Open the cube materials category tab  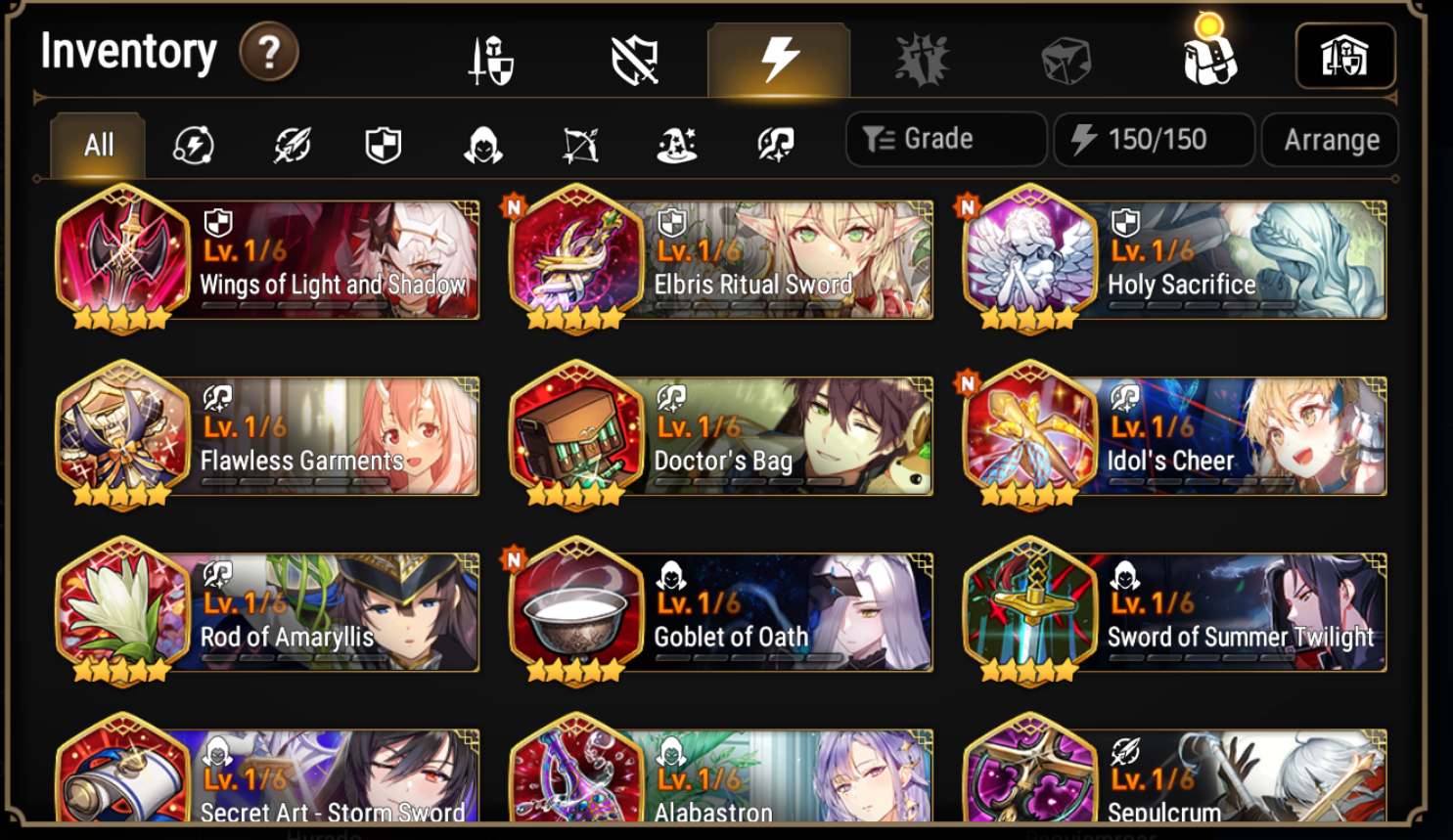coord(1066,61)
